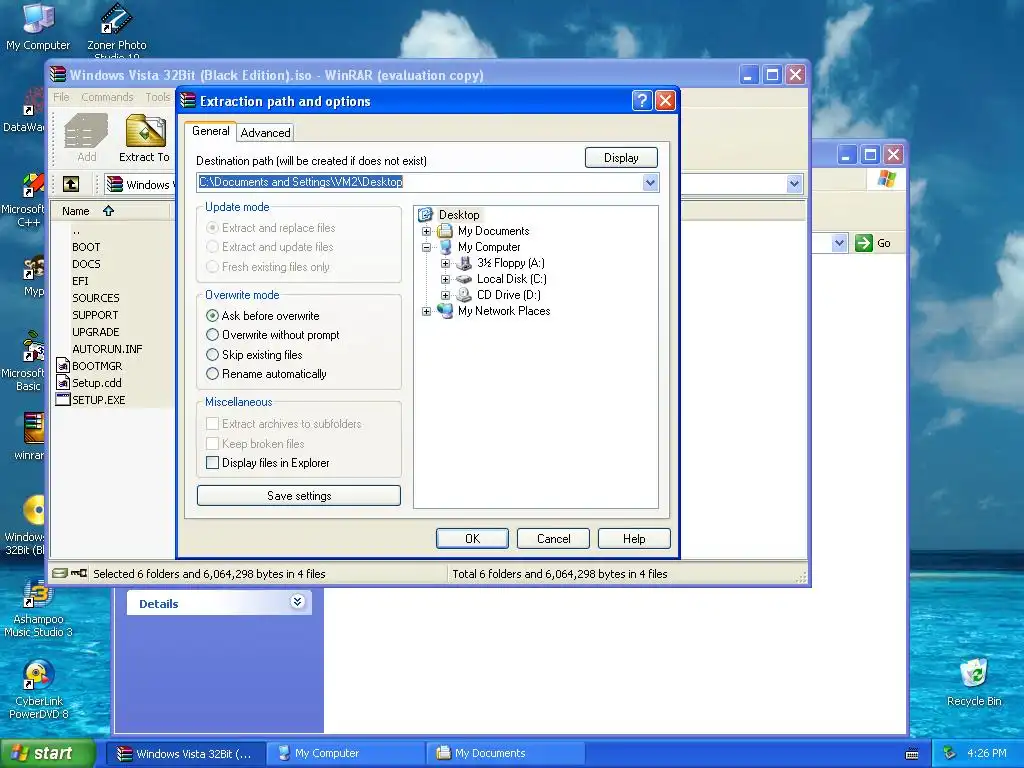Select Extract and replace files radio

pyautogui.click(x=212, y=227)
